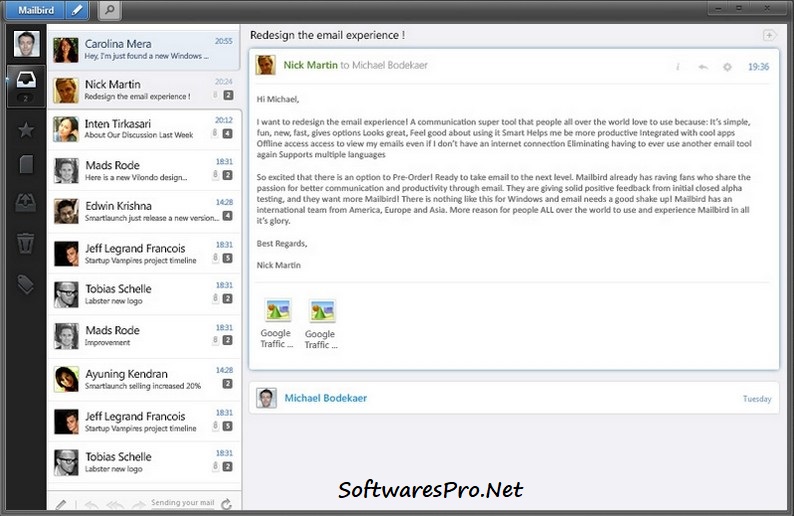Select the Carolina Mera conversation

(144, 50)
